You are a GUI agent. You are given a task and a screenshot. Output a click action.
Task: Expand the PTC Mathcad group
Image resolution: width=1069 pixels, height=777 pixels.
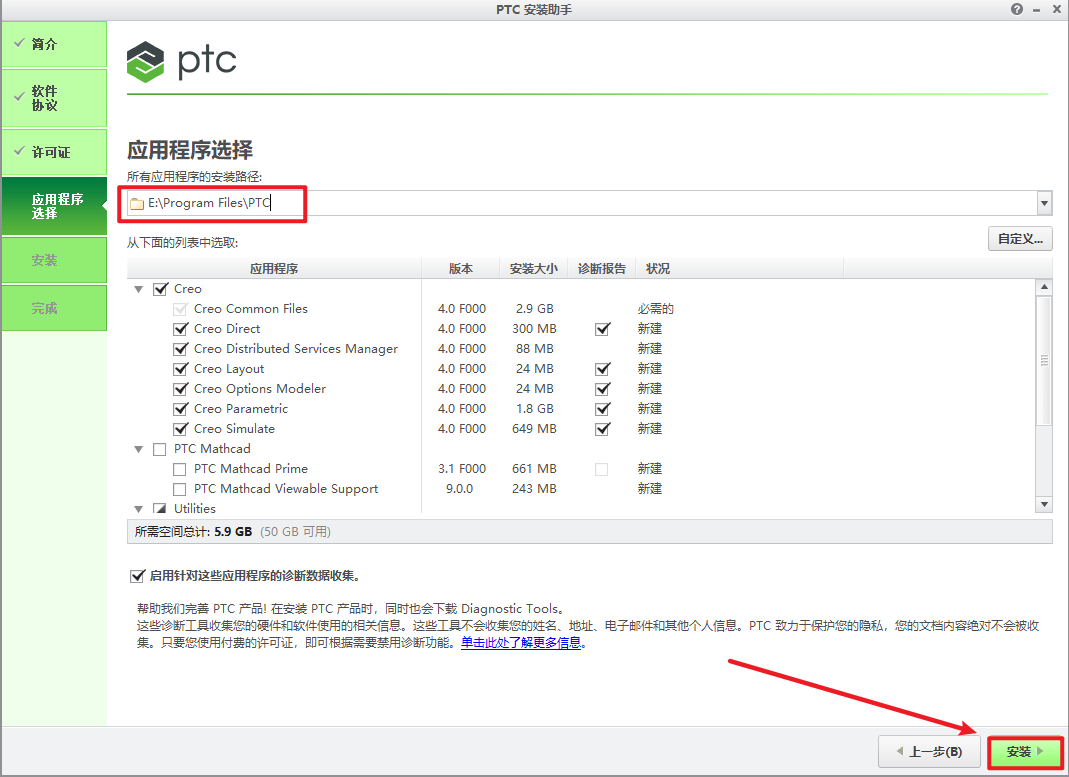pyautogui.click(x=138, y=448)
